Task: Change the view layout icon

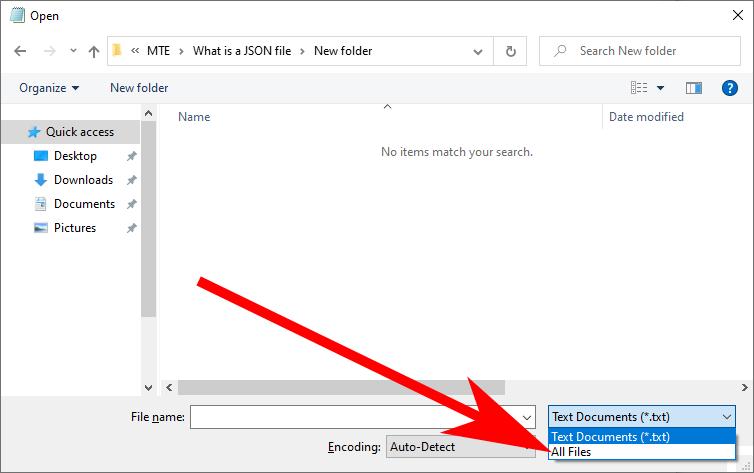Action: point(639,88)
